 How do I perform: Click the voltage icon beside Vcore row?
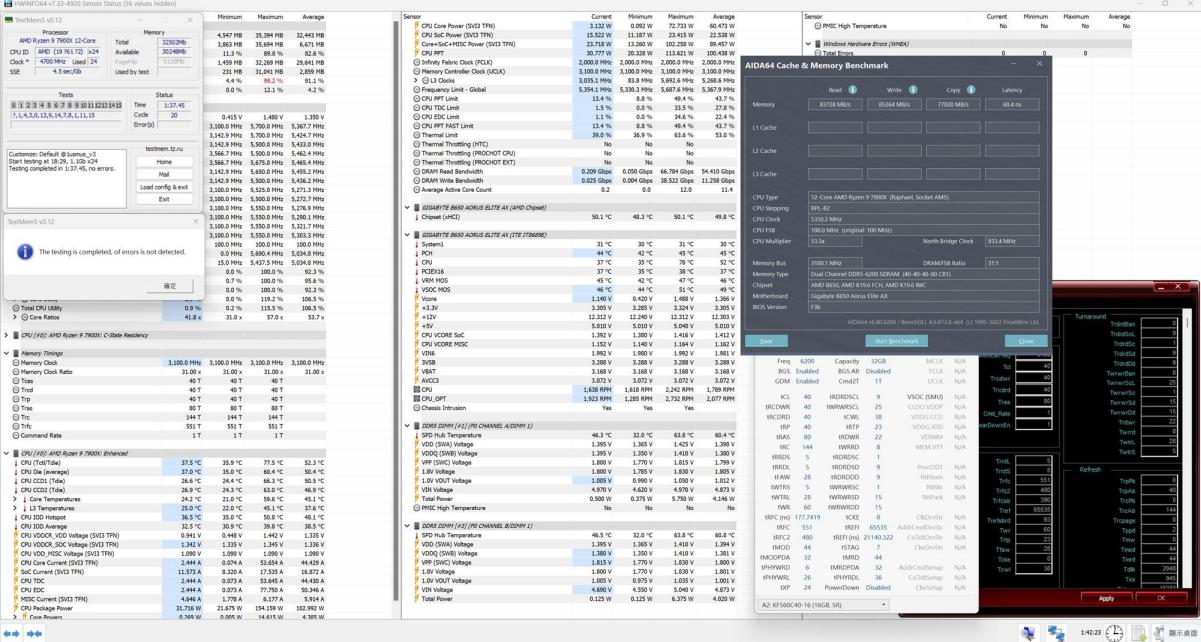coord(417,298)
